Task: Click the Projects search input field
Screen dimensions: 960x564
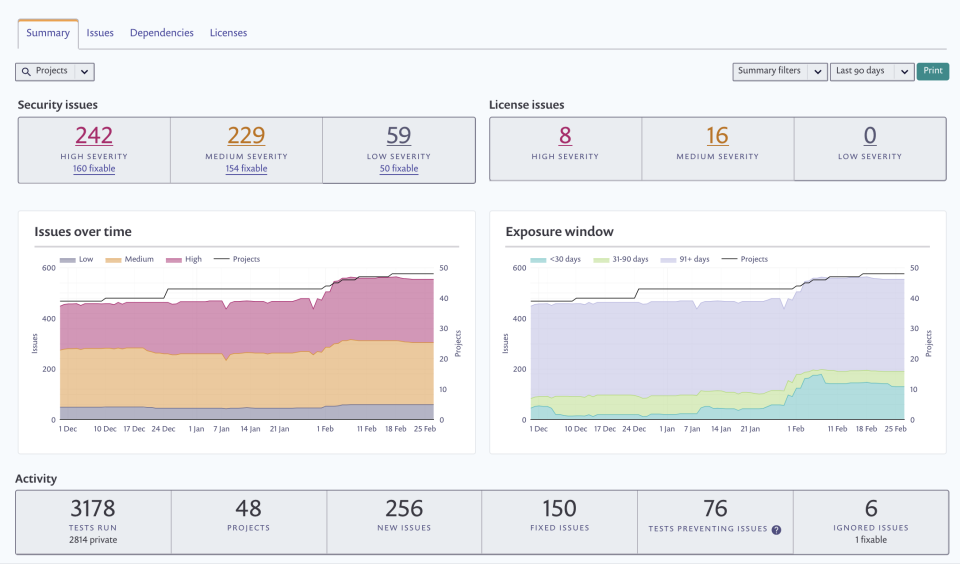Action: click(x=54, y=72)
